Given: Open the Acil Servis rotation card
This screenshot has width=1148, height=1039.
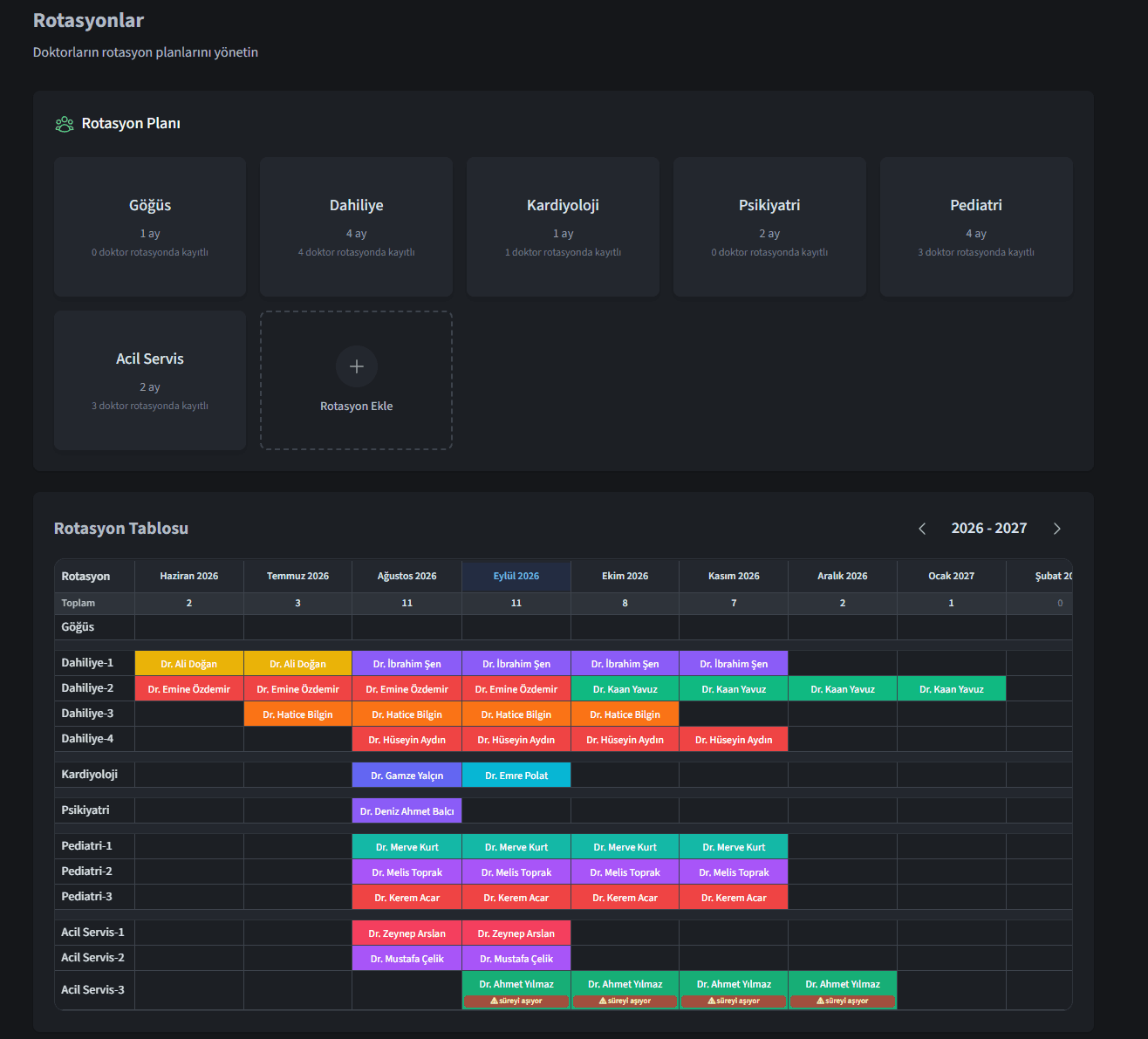Looking at the screenshot, I should pos(150,380).
